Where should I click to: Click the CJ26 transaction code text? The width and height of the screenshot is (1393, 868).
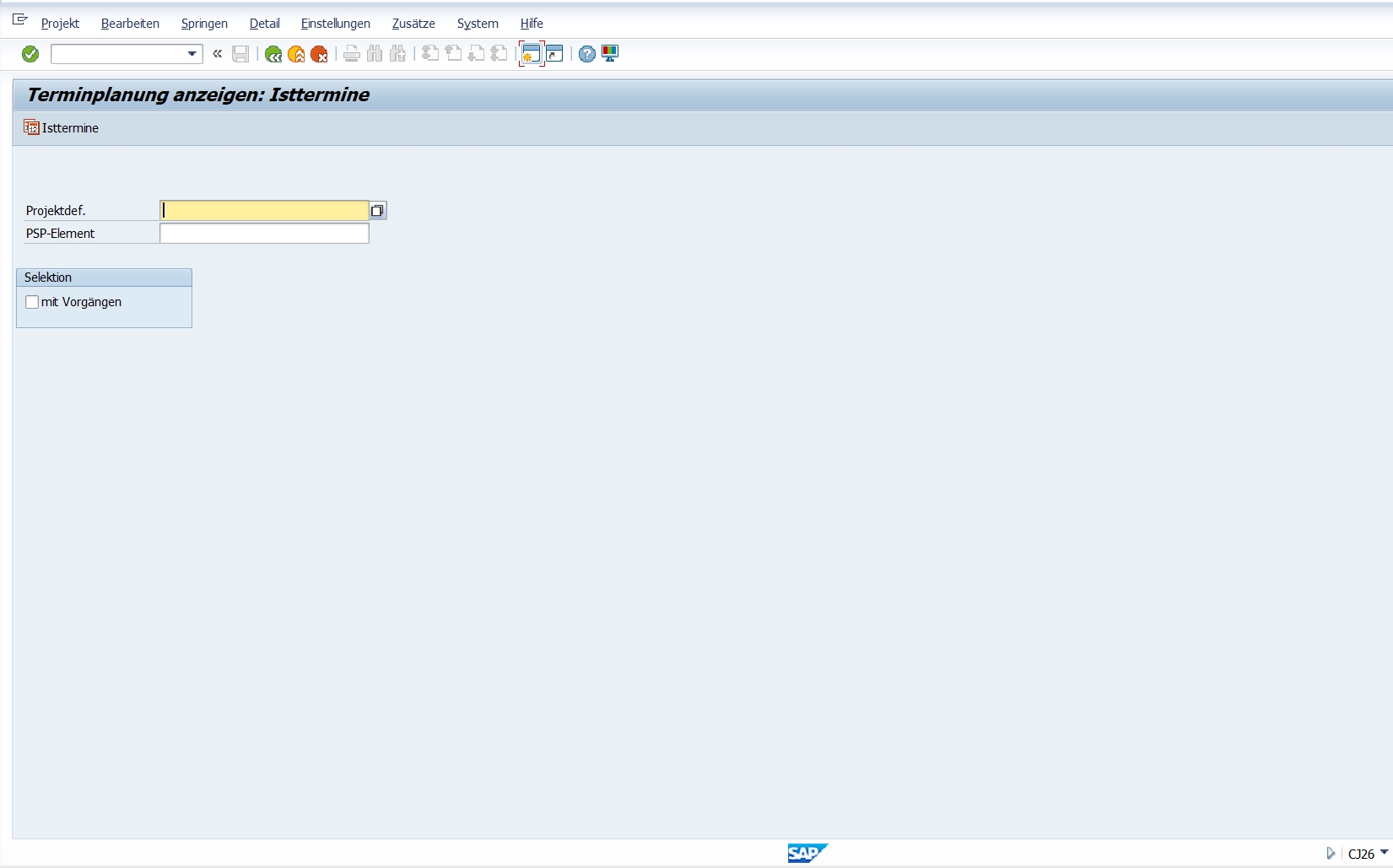tap(1361, 854)
